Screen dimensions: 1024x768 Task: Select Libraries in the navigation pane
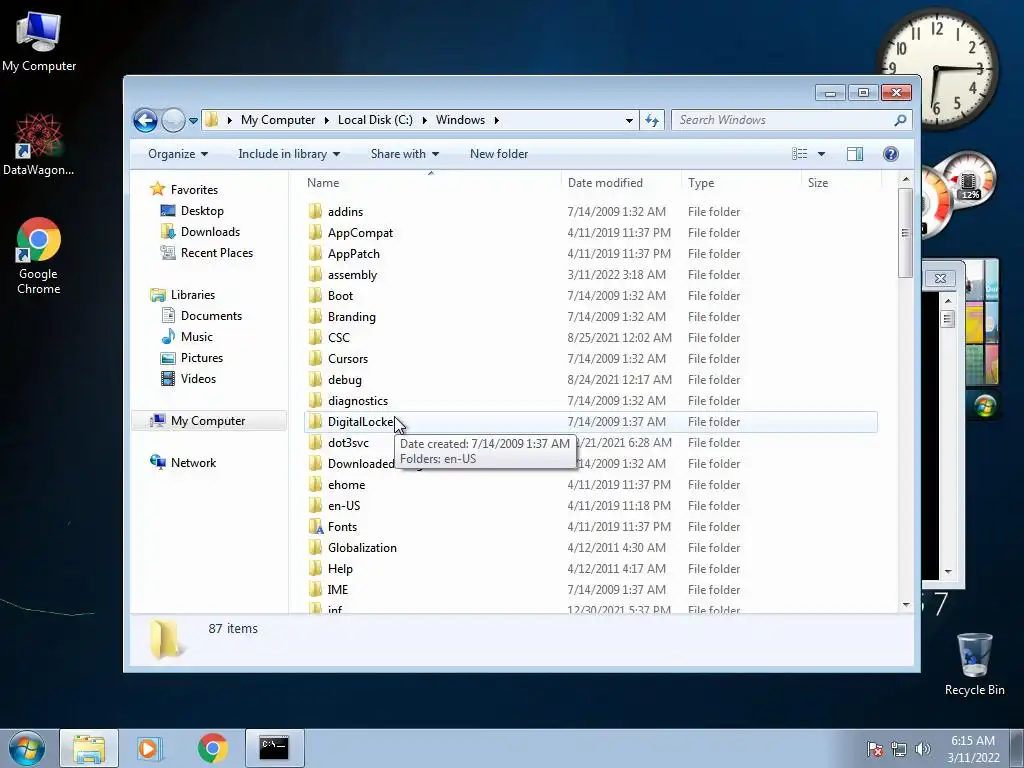point(193,295)
